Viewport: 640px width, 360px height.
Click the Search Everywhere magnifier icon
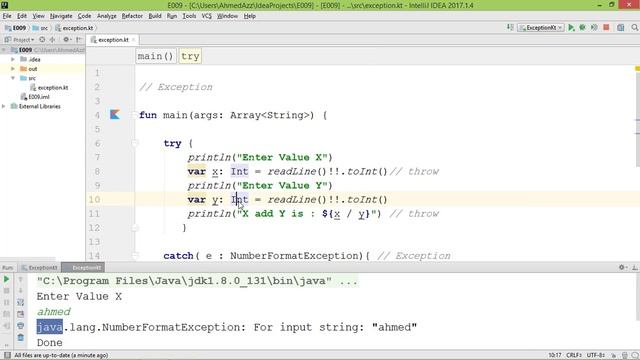(x=634, y=27)
